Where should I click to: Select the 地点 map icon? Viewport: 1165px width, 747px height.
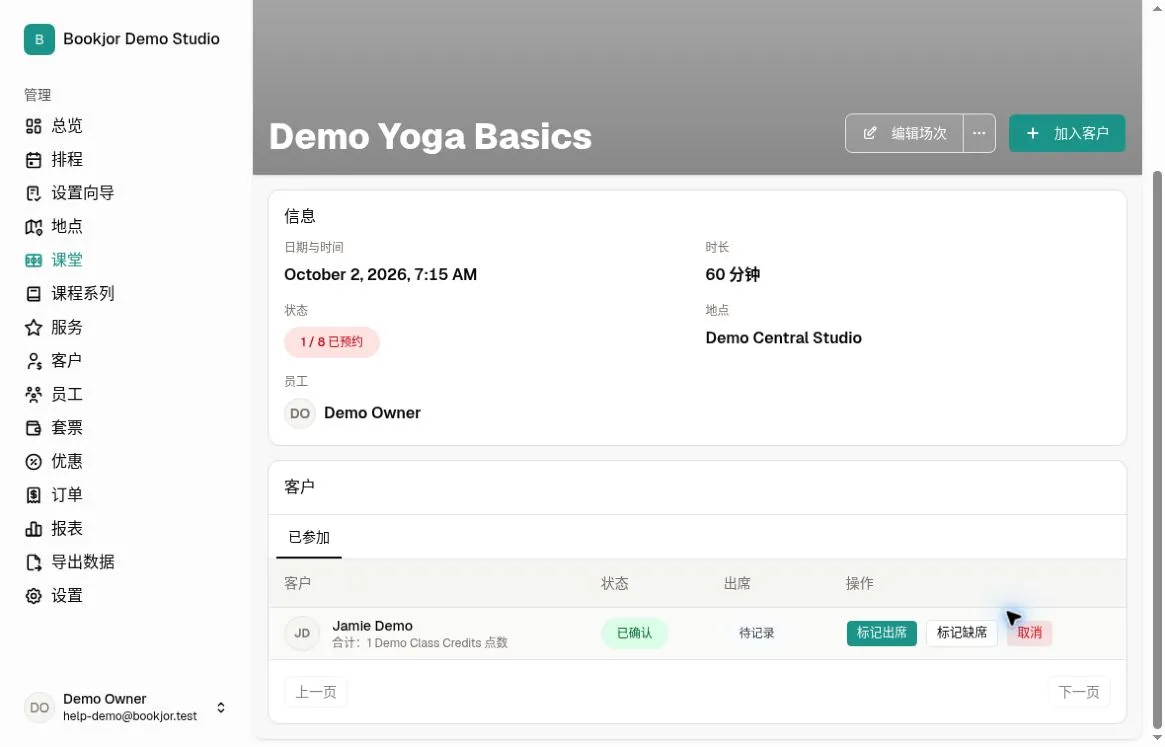pyautogui.click(x=33, y=227)
